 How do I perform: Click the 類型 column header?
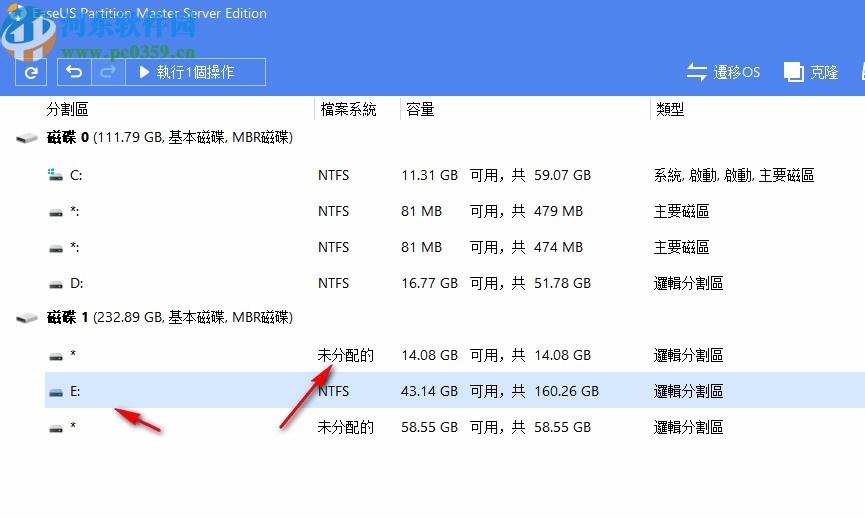coord(670,109)
